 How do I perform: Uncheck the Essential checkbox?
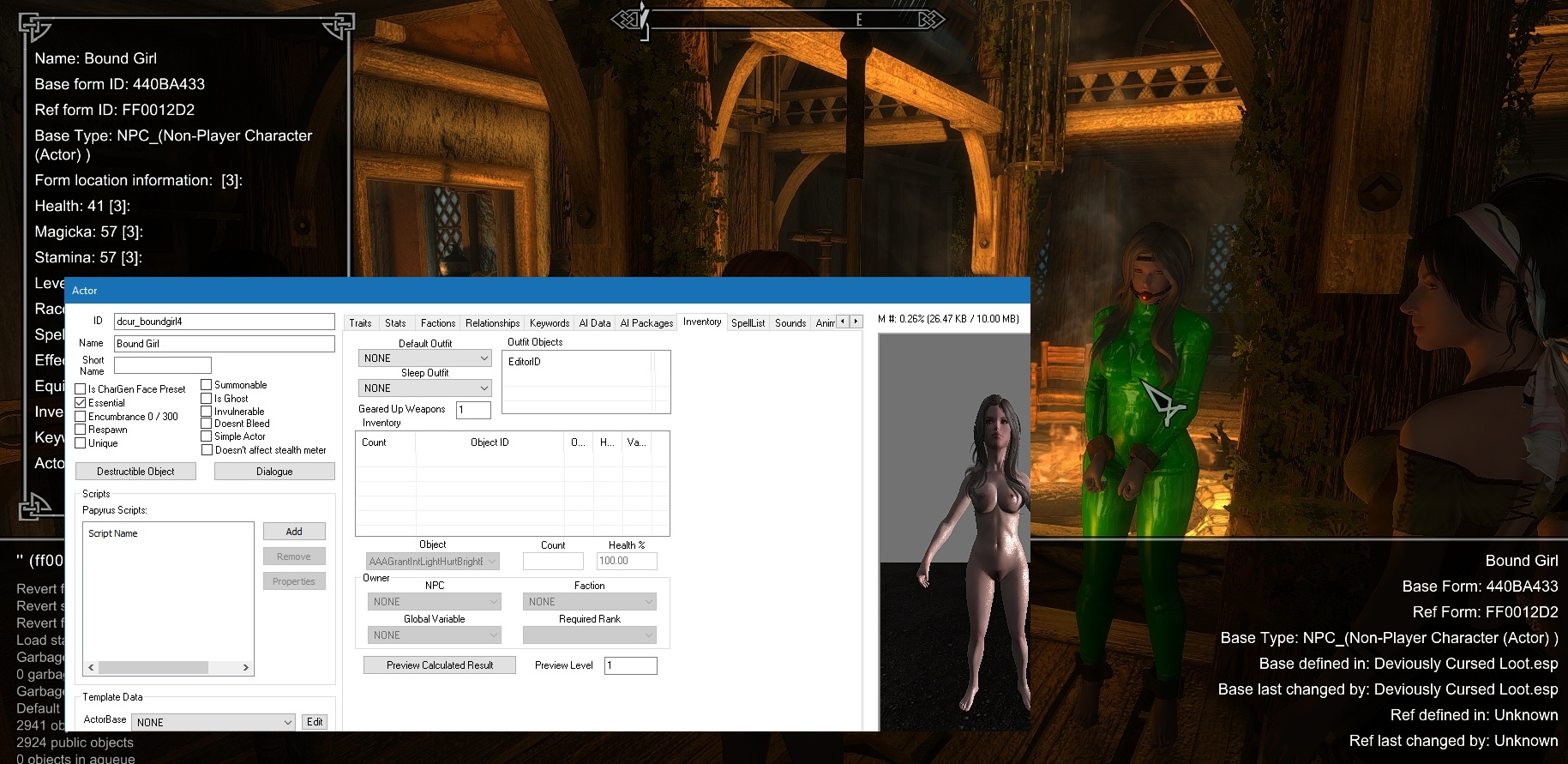pos(81,403)
